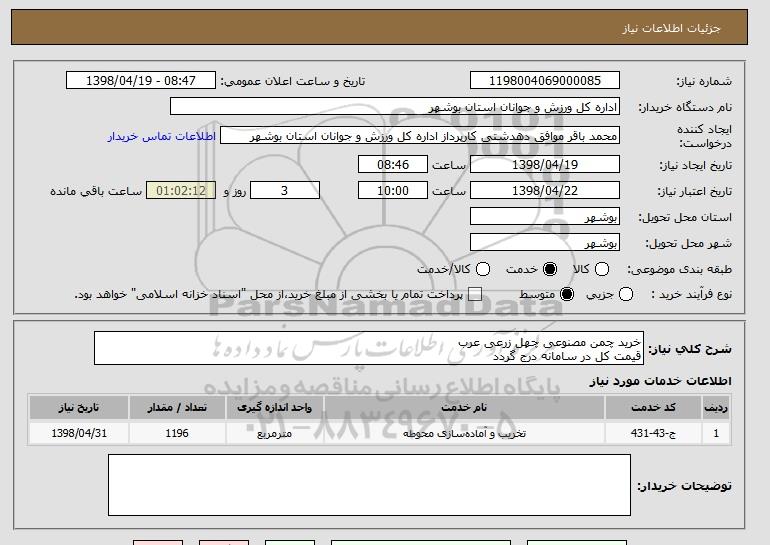Viewport: 770px width, 545px height.
Task: Click validity date field 1398/04/22
Action: (545, 191)
